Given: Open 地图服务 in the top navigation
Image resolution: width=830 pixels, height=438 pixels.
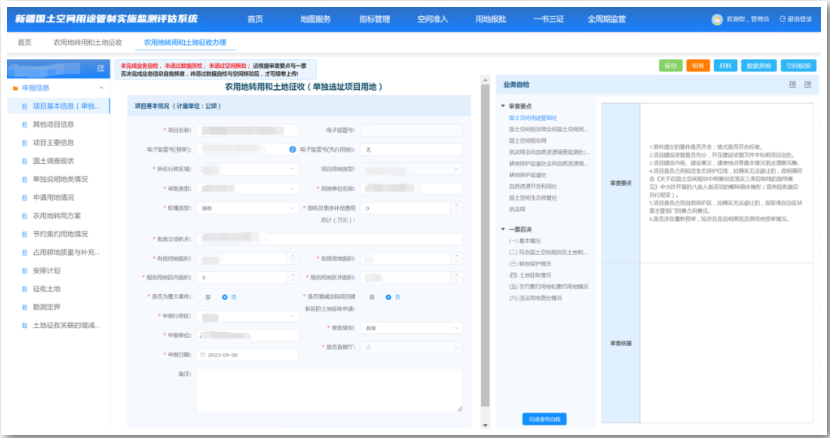Looking at the screenshot, I should coord(316,19).
